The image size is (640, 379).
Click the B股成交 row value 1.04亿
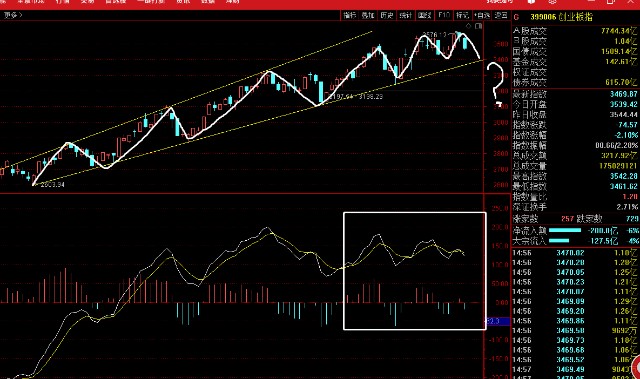click(x=625, y=41)
